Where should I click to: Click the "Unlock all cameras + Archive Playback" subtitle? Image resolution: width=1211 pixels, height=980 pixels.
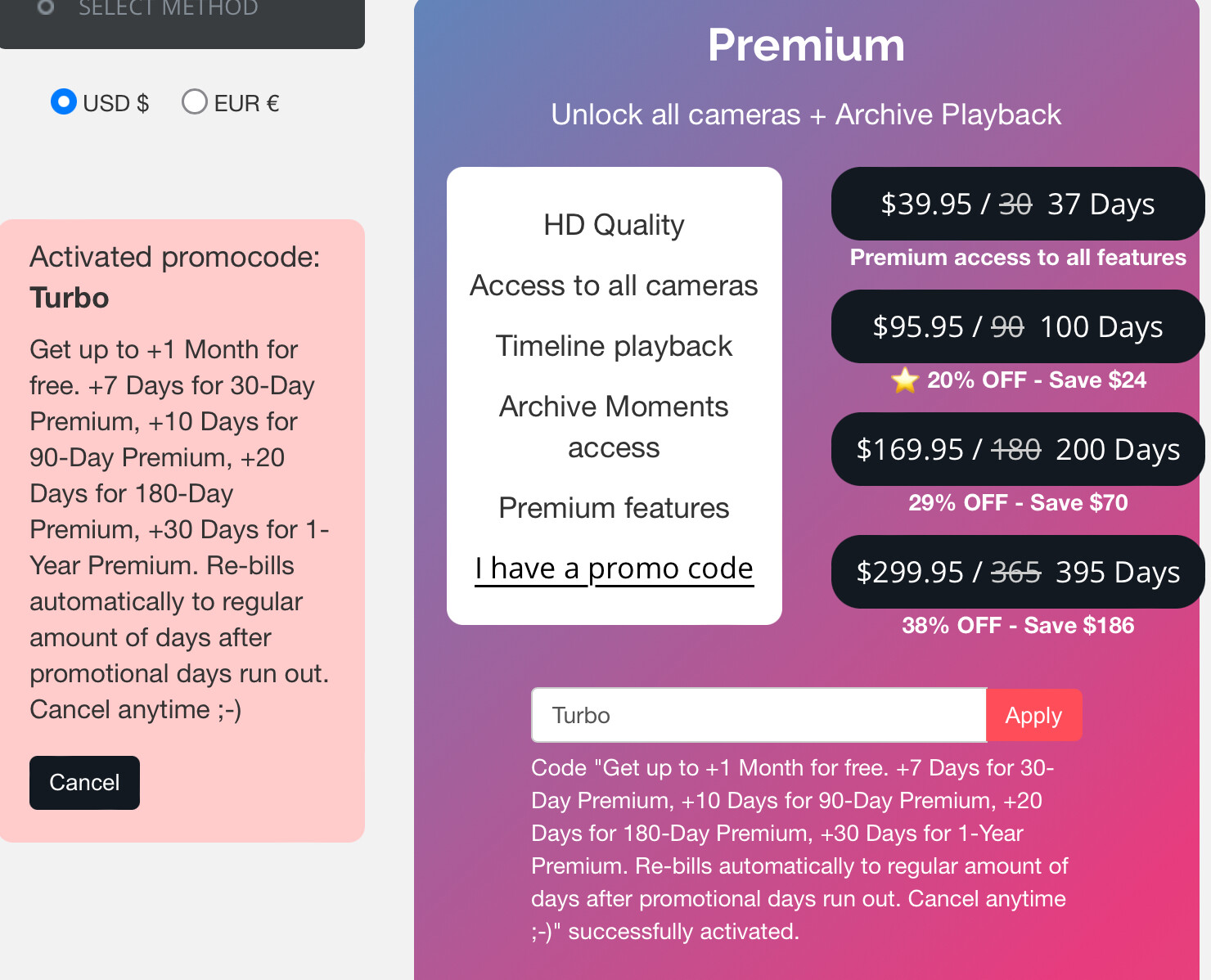(806, 115)
